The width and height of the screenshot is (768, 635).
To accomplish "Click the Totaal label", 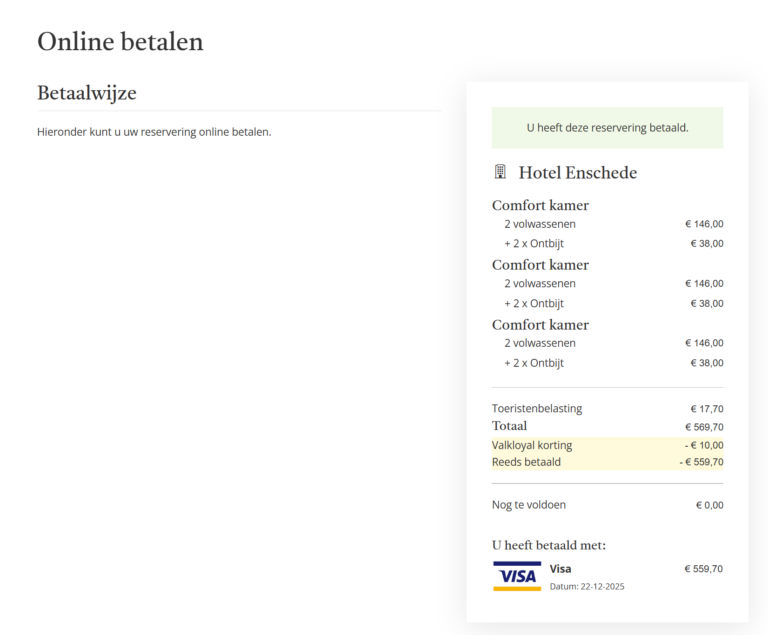I will 509,426.
